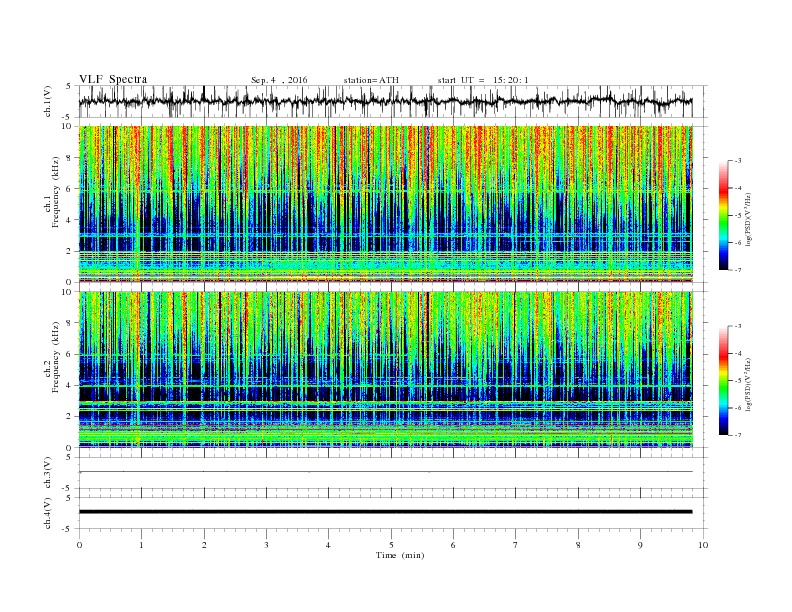792x612 pixels.
Task: Click time axis tick label "8"
Action: (578, 545)
